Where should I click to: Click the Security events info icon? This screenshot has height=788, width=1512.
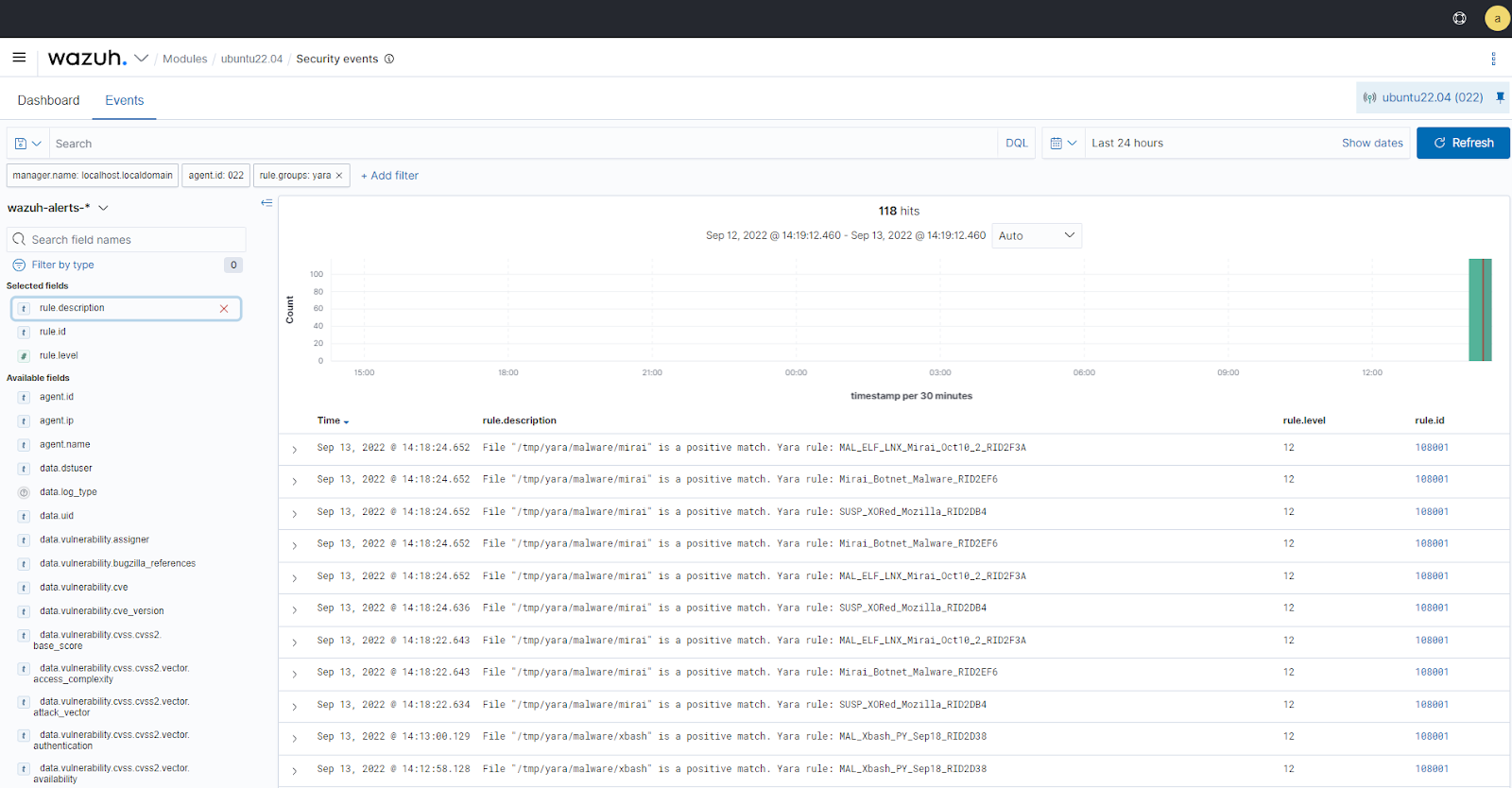(x=389, y=59)
